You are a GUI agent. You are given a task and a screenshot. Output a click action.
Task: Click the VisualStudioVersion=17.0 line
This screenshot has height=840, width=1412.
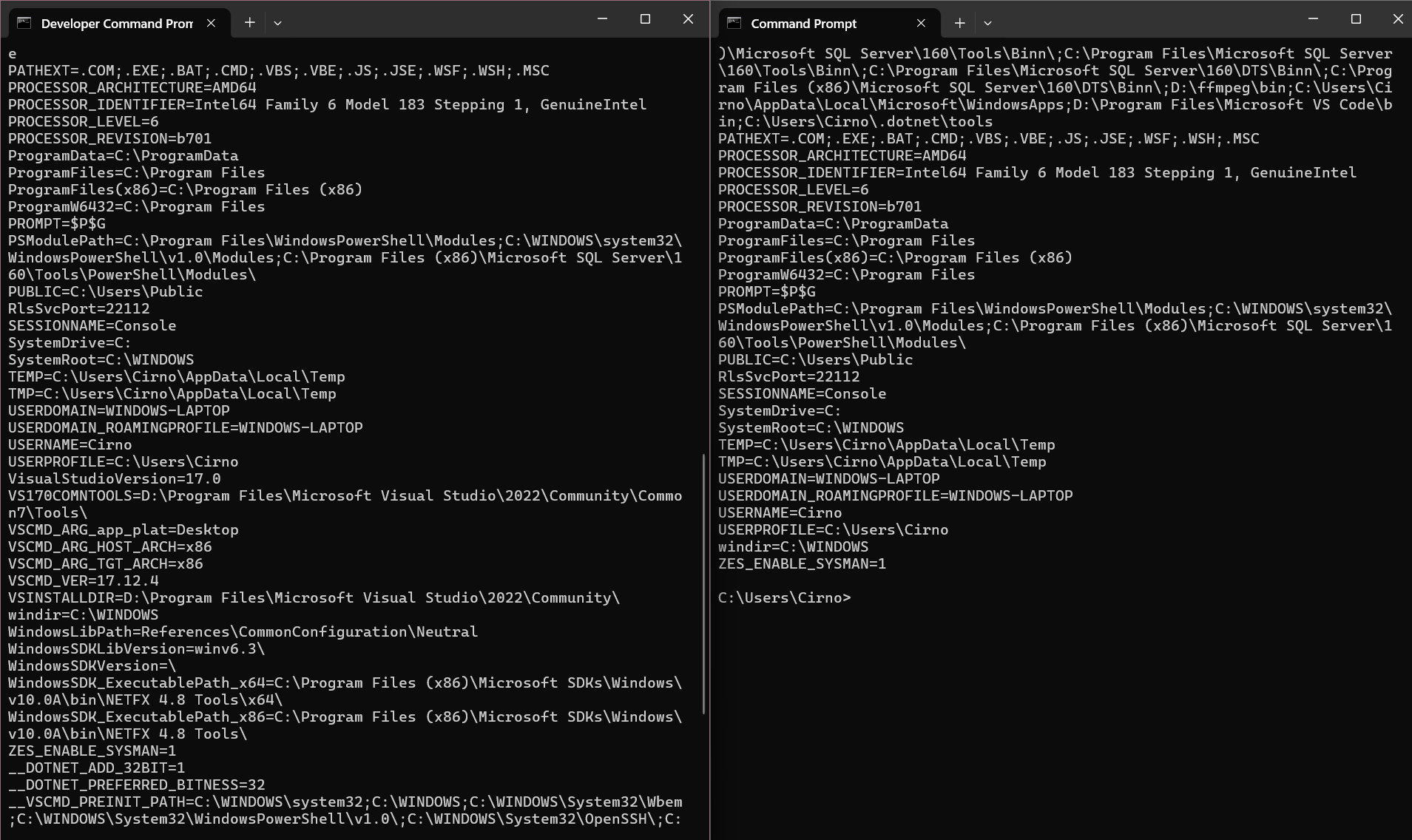(115, 478)
